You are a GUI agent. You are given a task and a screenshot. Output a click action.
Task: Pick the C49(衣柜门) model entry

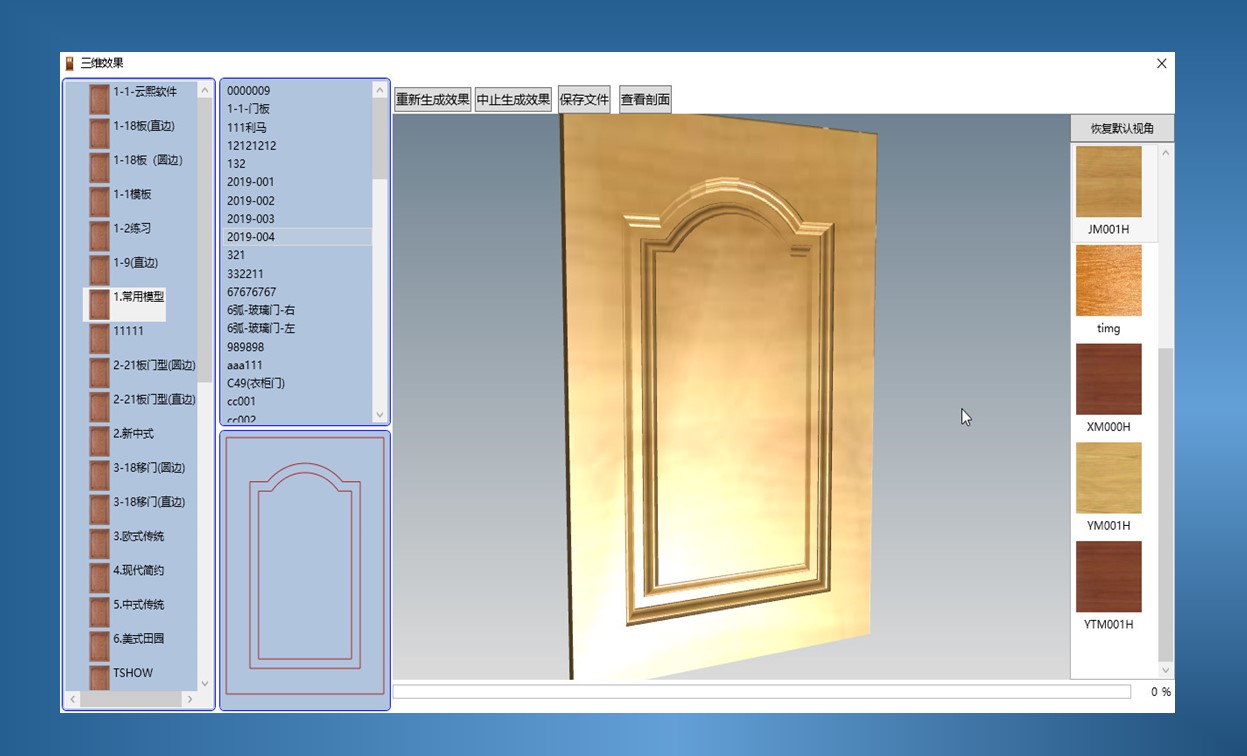coord(256,383)
